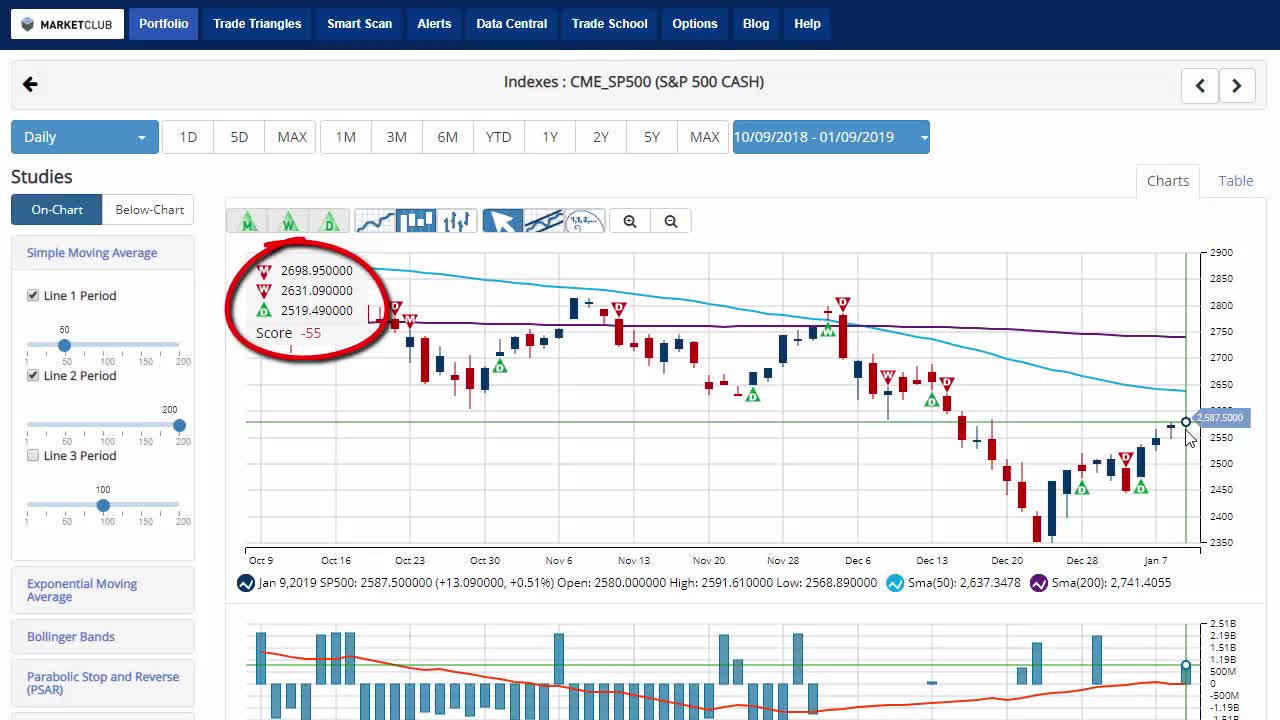Show next symbol with right chevron button

point(1237,85)
